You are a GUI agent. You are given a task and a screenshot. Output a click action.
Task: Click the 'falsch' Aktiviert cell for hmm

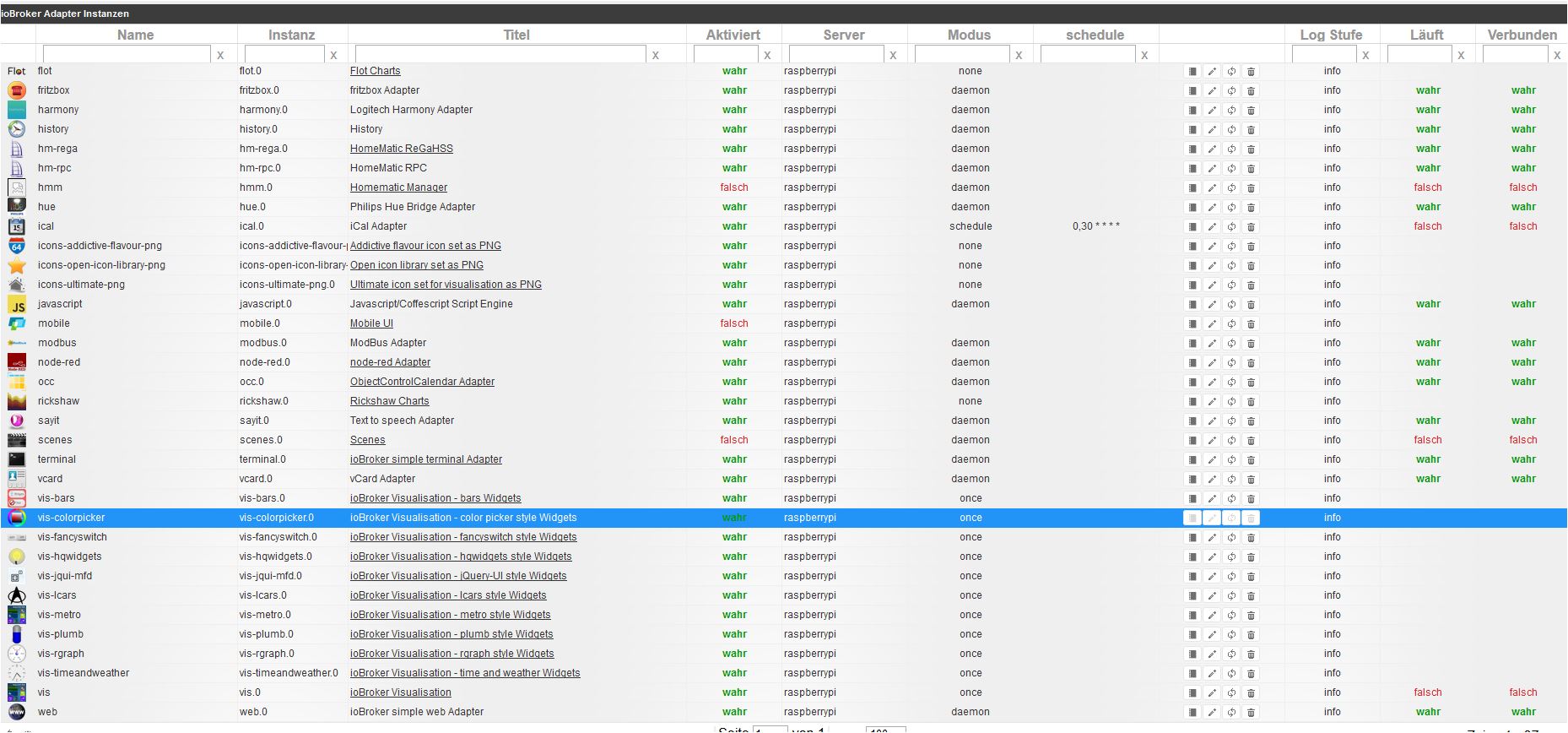click(734, 187)
